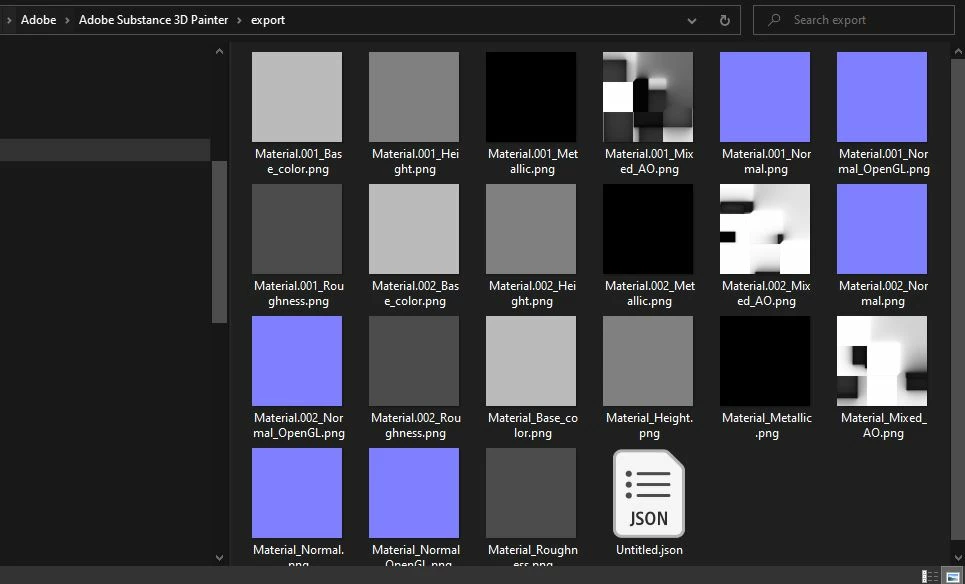The image size is (965, 584).
Task: Select Material.002_Base_color.png thumbnail
Action: [x=414, y=229]
